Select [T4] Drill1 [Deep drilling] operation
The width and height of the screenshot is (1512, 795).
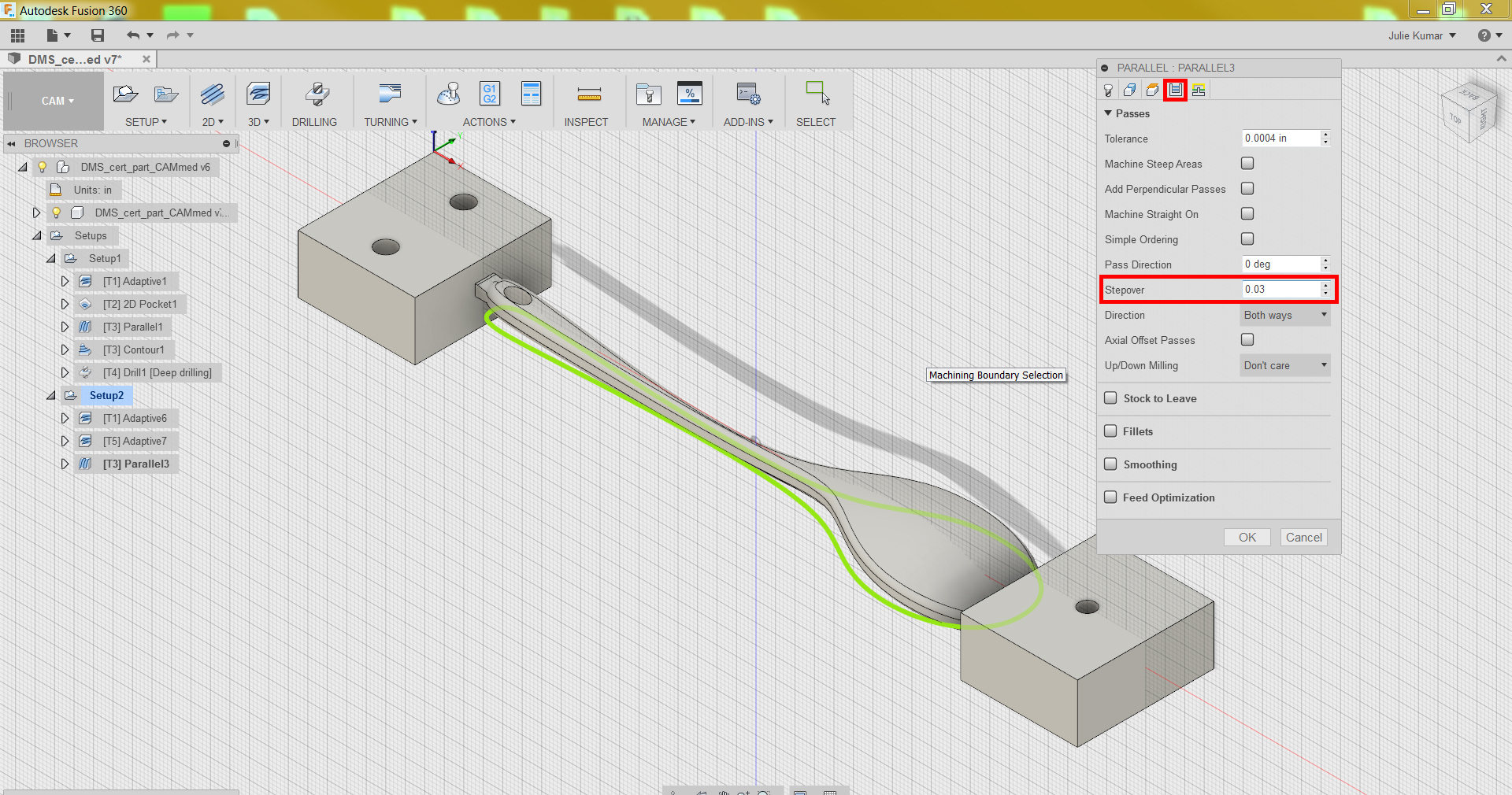click(157, 372)
